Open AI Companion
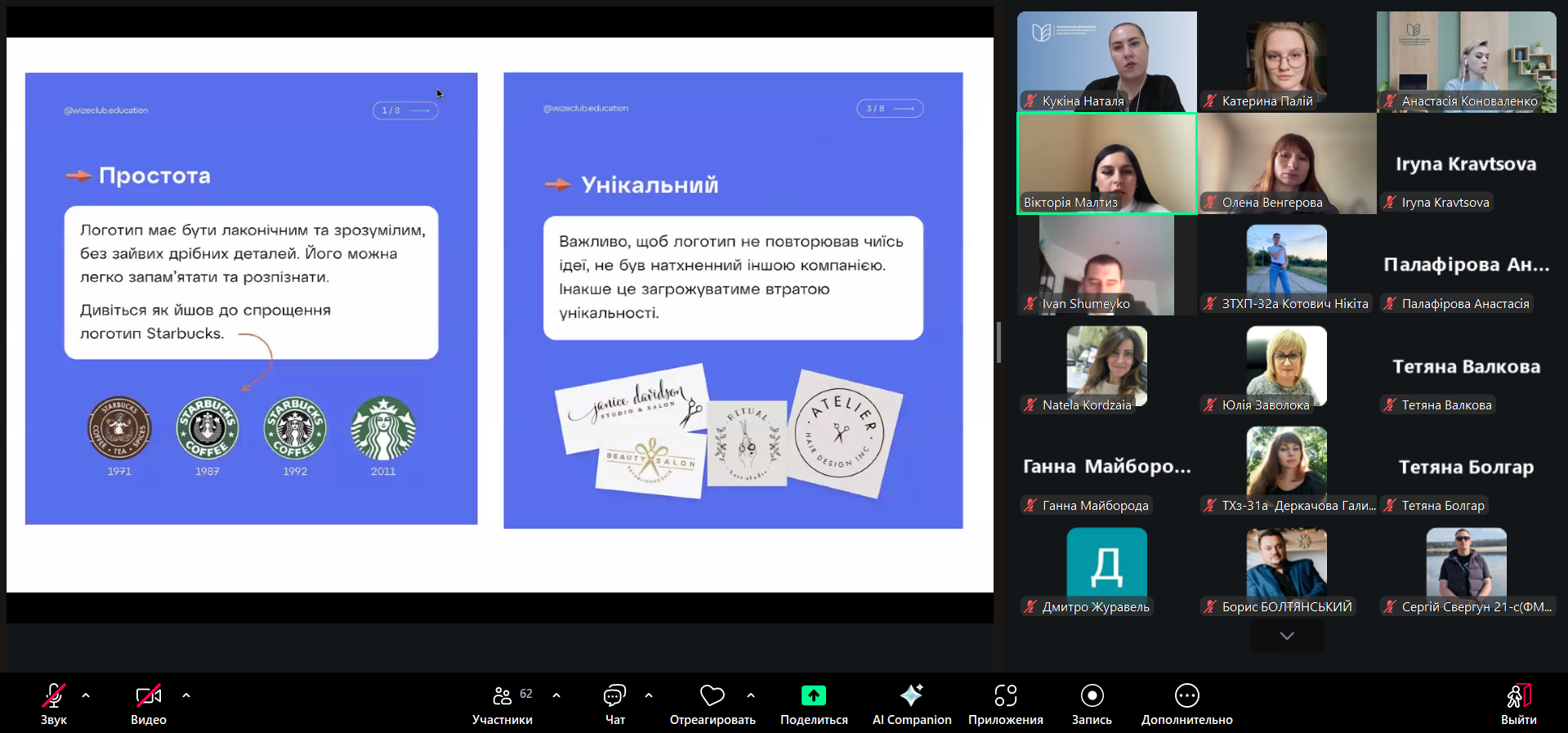Viewport: 1568px width, 733px height. click(x=911, y=704)
